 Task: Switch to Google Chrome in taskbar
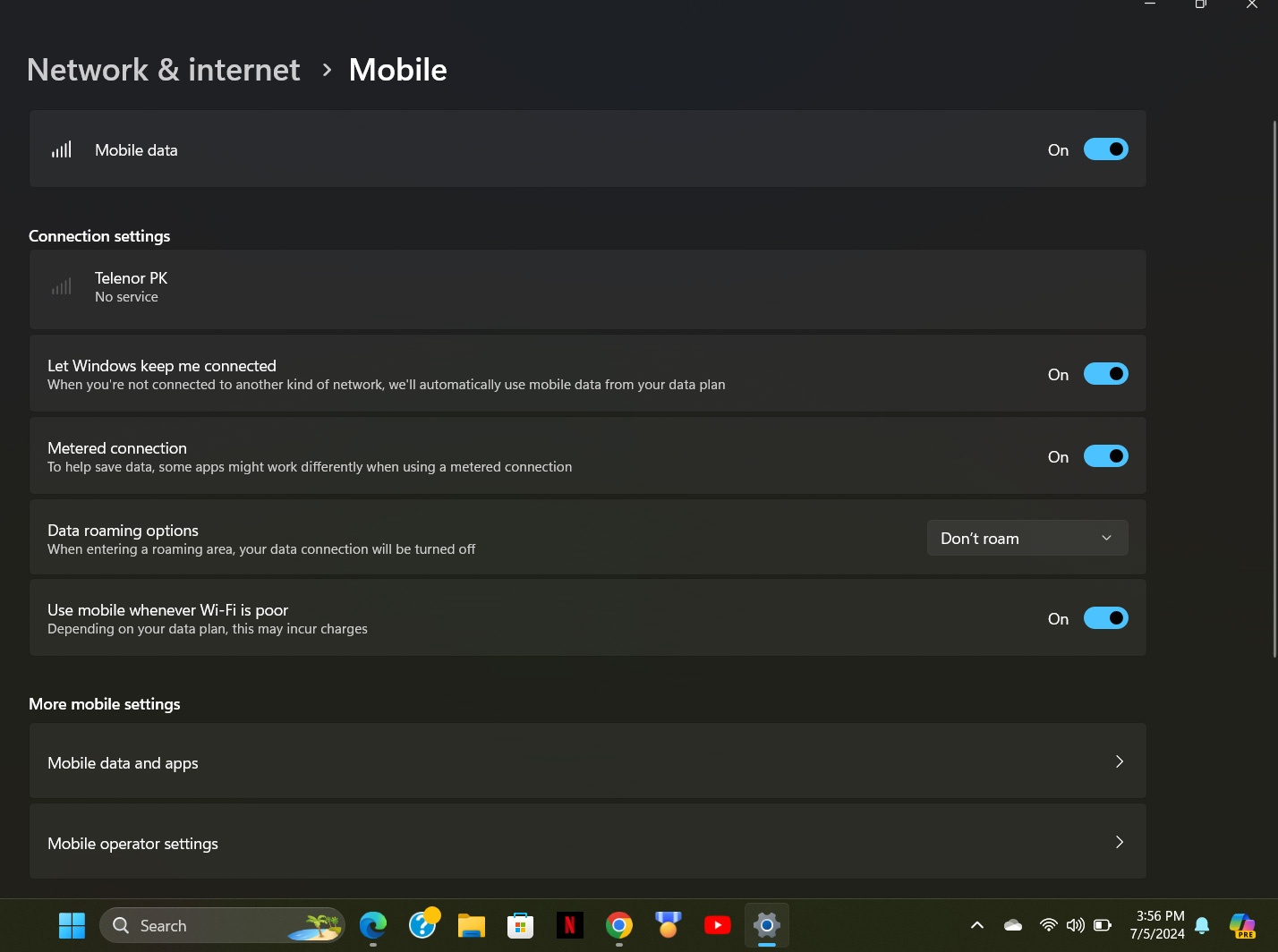[x=619, y=925]
